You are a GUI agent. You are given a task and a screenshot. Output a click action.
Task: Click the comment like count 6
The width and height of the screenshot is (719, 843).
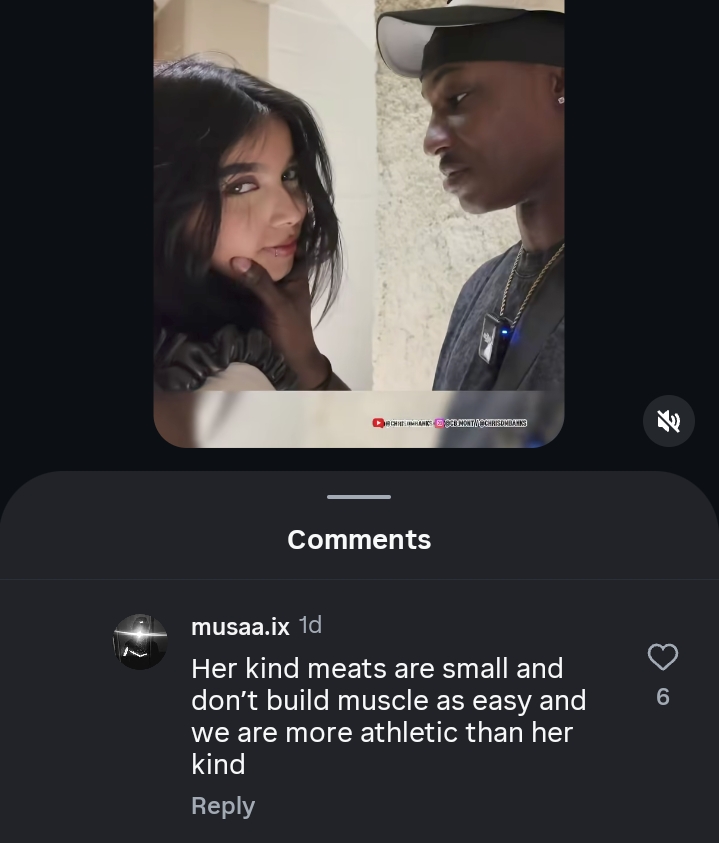coord(663,697)
